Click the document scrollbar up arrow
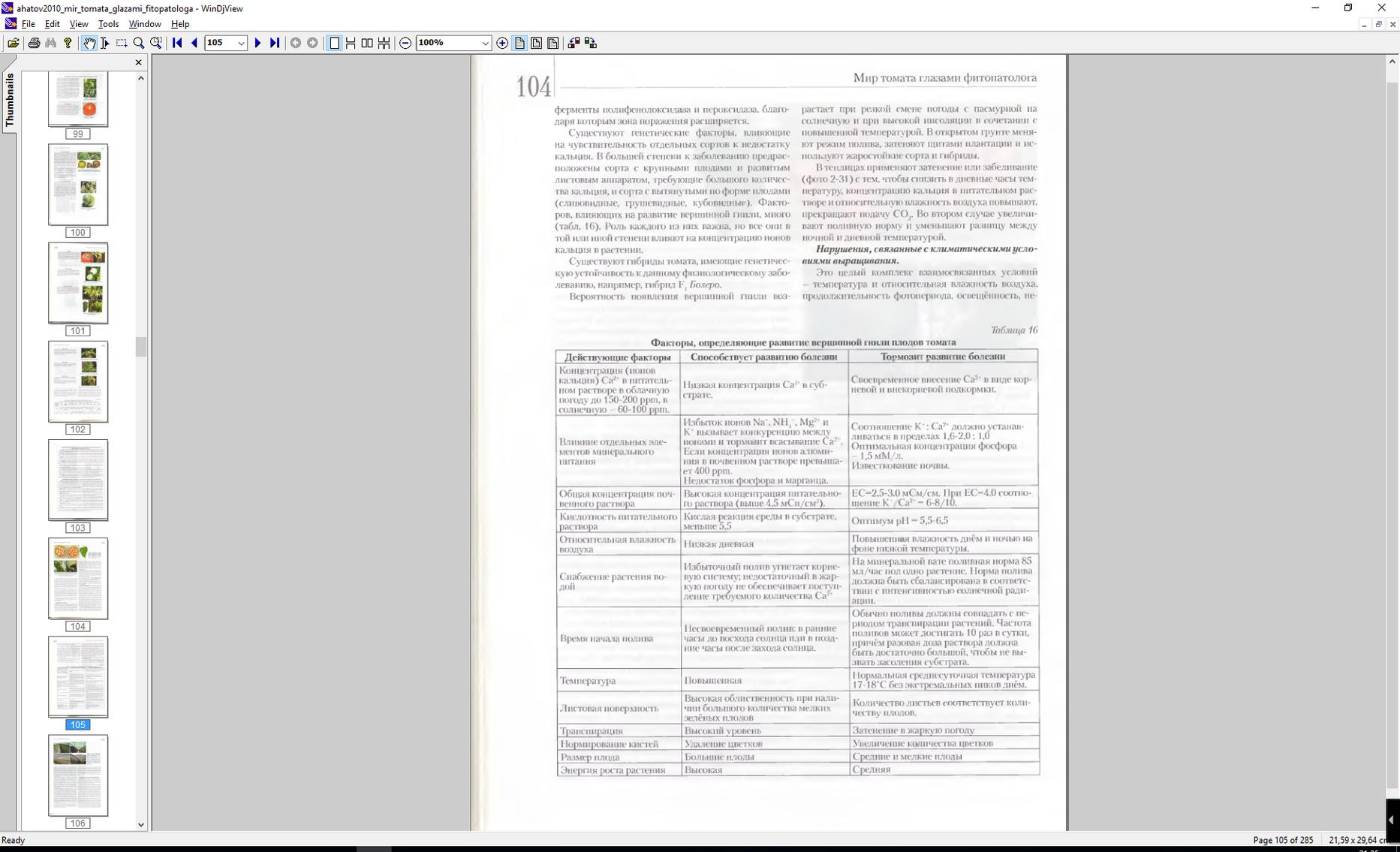The height and width of the screenshot is (852, 1400). click(1392, 62)
